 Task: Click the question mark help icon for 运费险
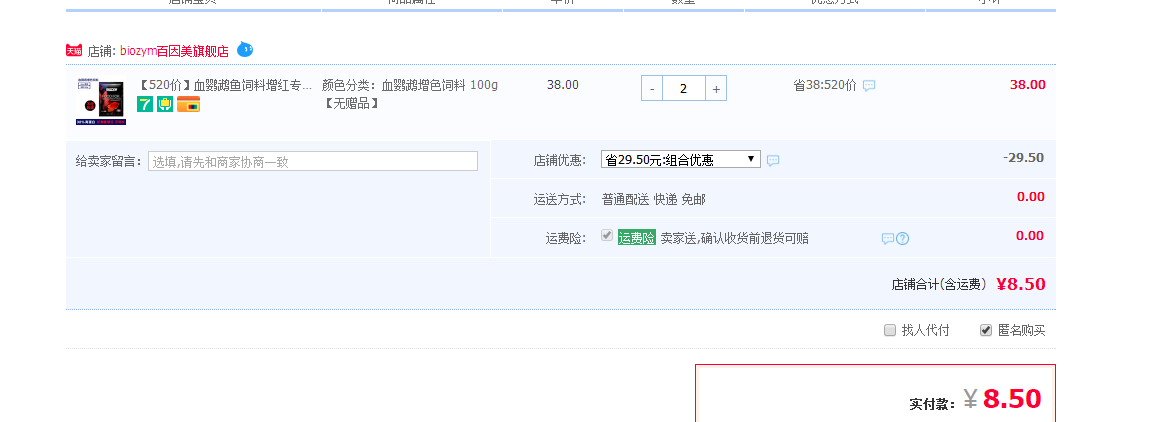click(903, 238)
